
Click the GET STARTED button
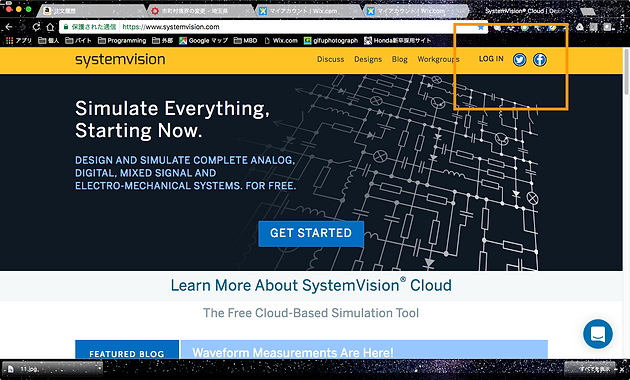pyautogui.click(x=311, y=233)
